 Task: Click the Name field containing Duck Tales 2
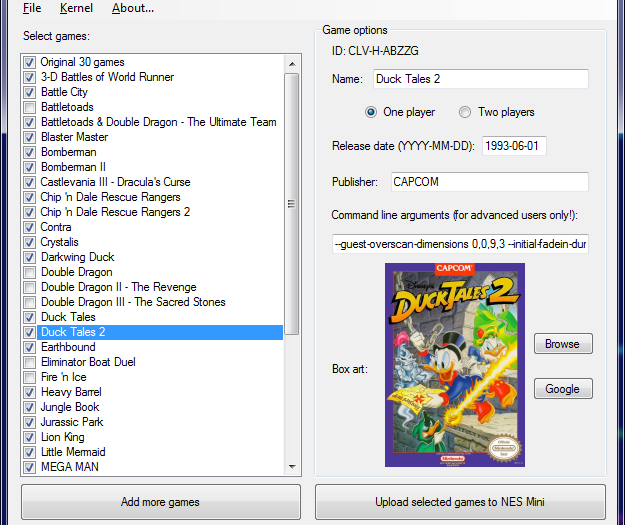(x=480, y=79)
